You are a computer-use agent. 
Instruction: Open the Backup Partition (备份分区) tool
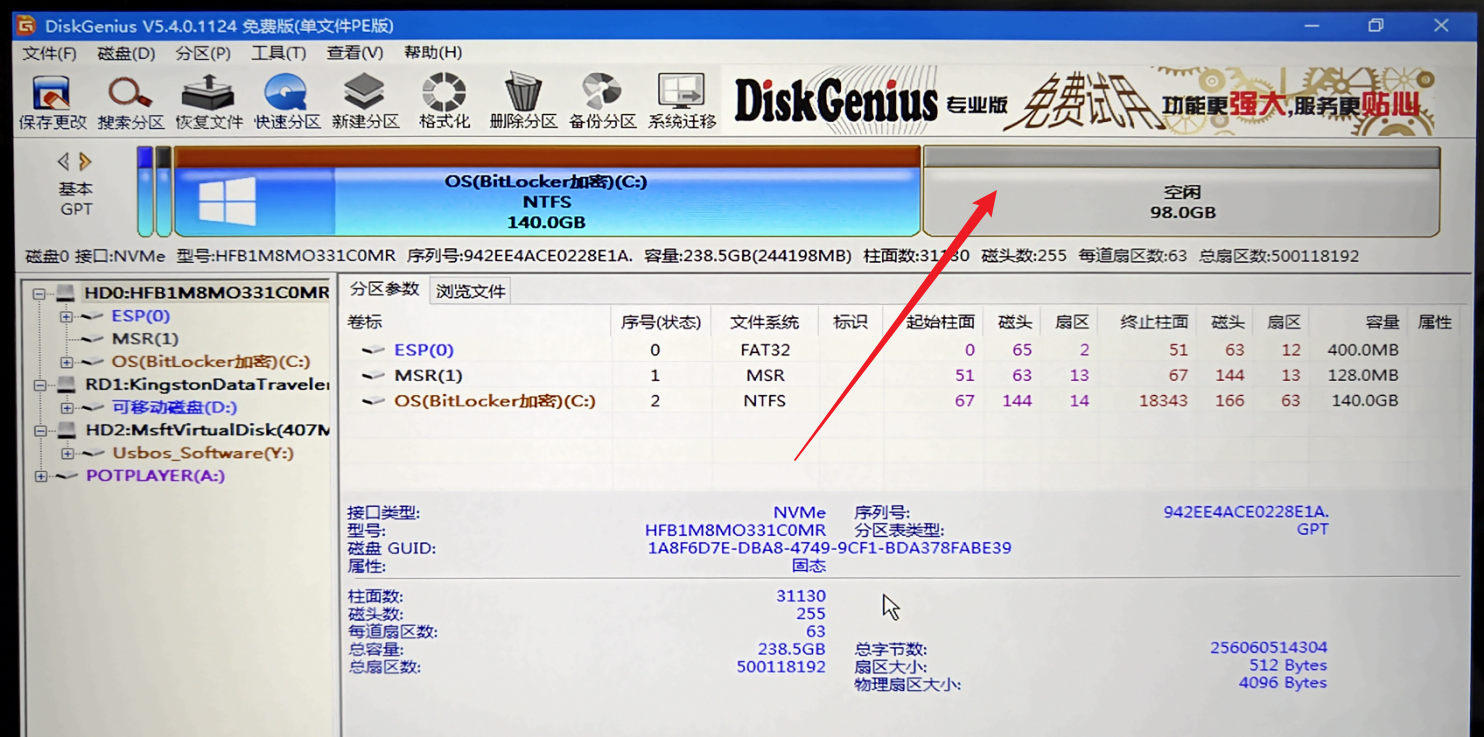point(602,103)
